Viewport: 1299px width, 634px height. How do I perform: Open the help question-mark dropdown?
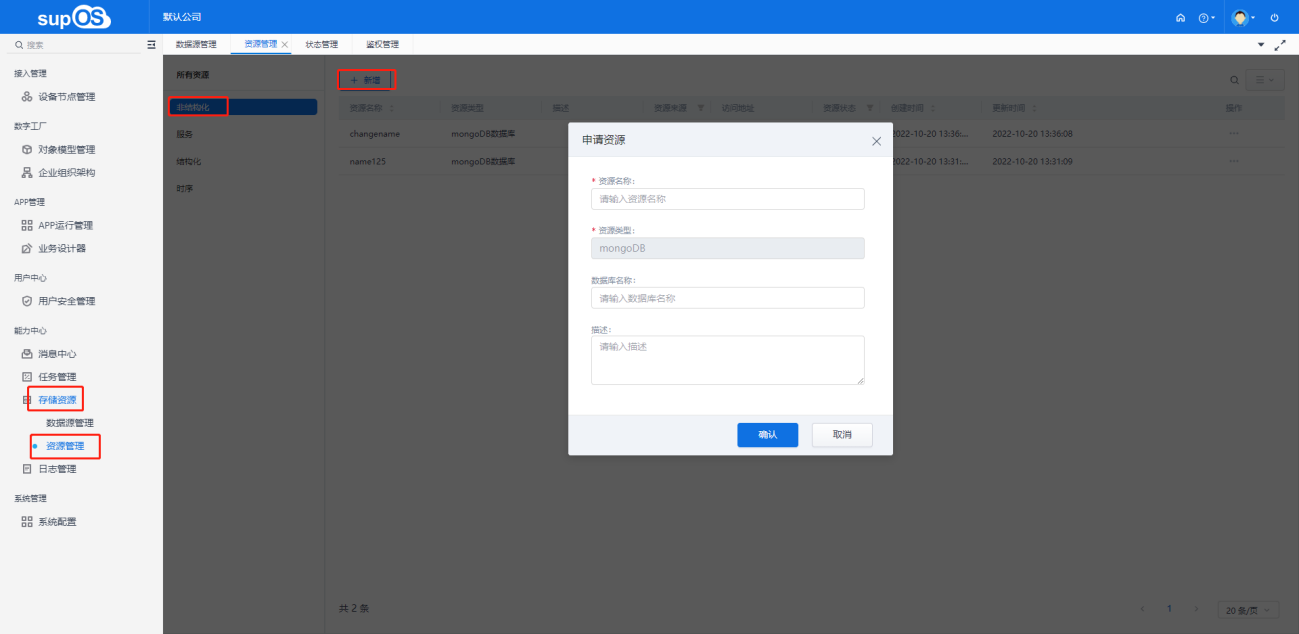[1206, 18]
